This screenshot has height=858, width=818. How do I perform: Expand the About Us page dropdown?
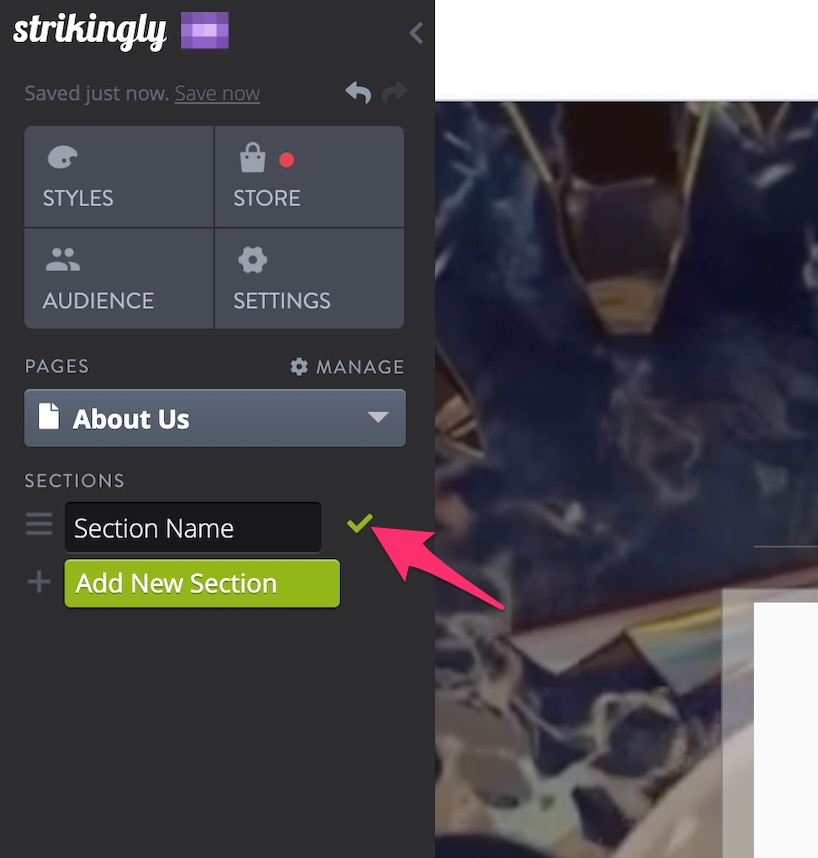(215, 418)
